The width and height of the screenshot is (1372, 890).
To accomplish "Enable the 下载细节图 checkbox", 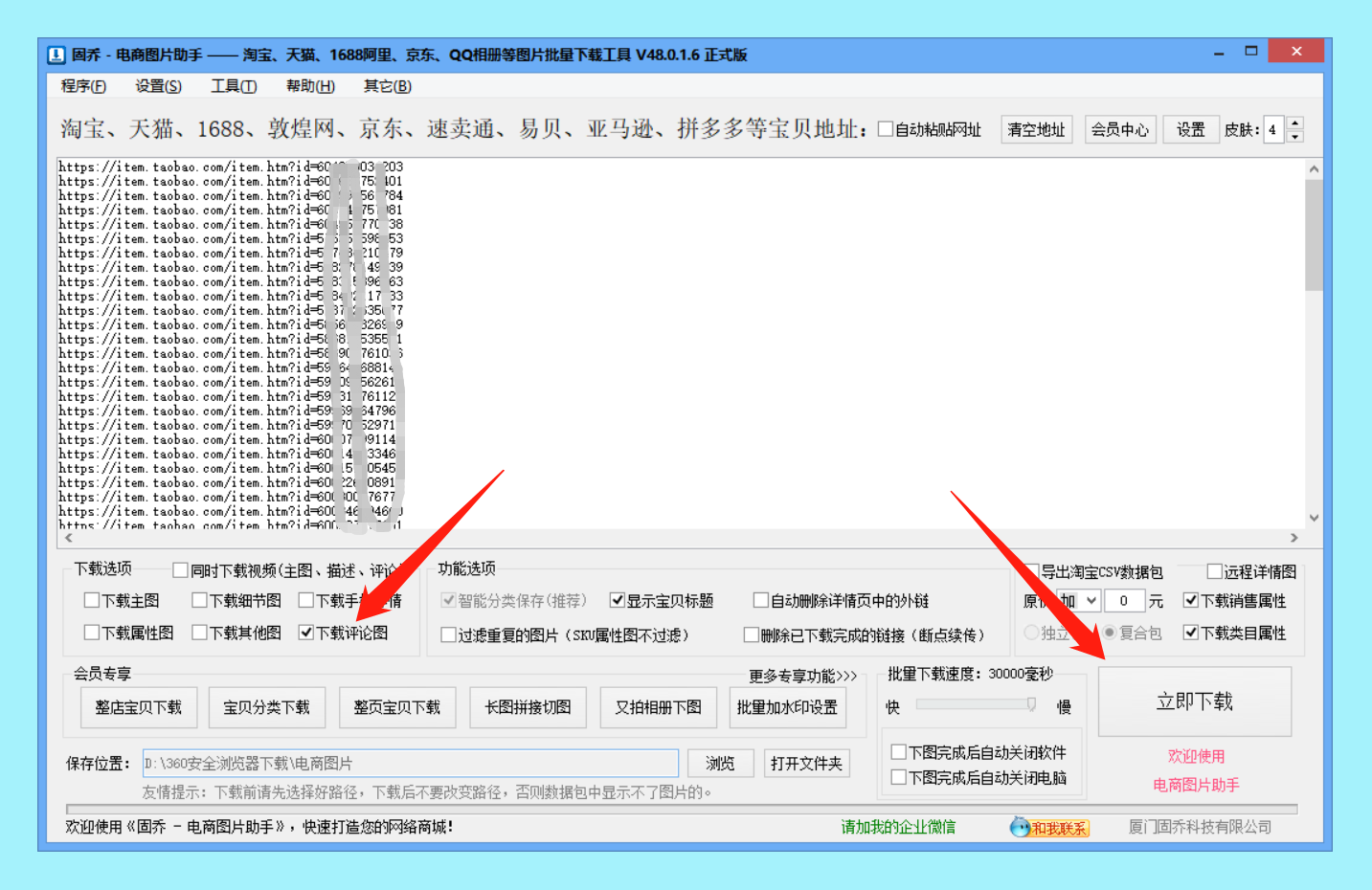I will pyautogui.click(x=199, y=600).
